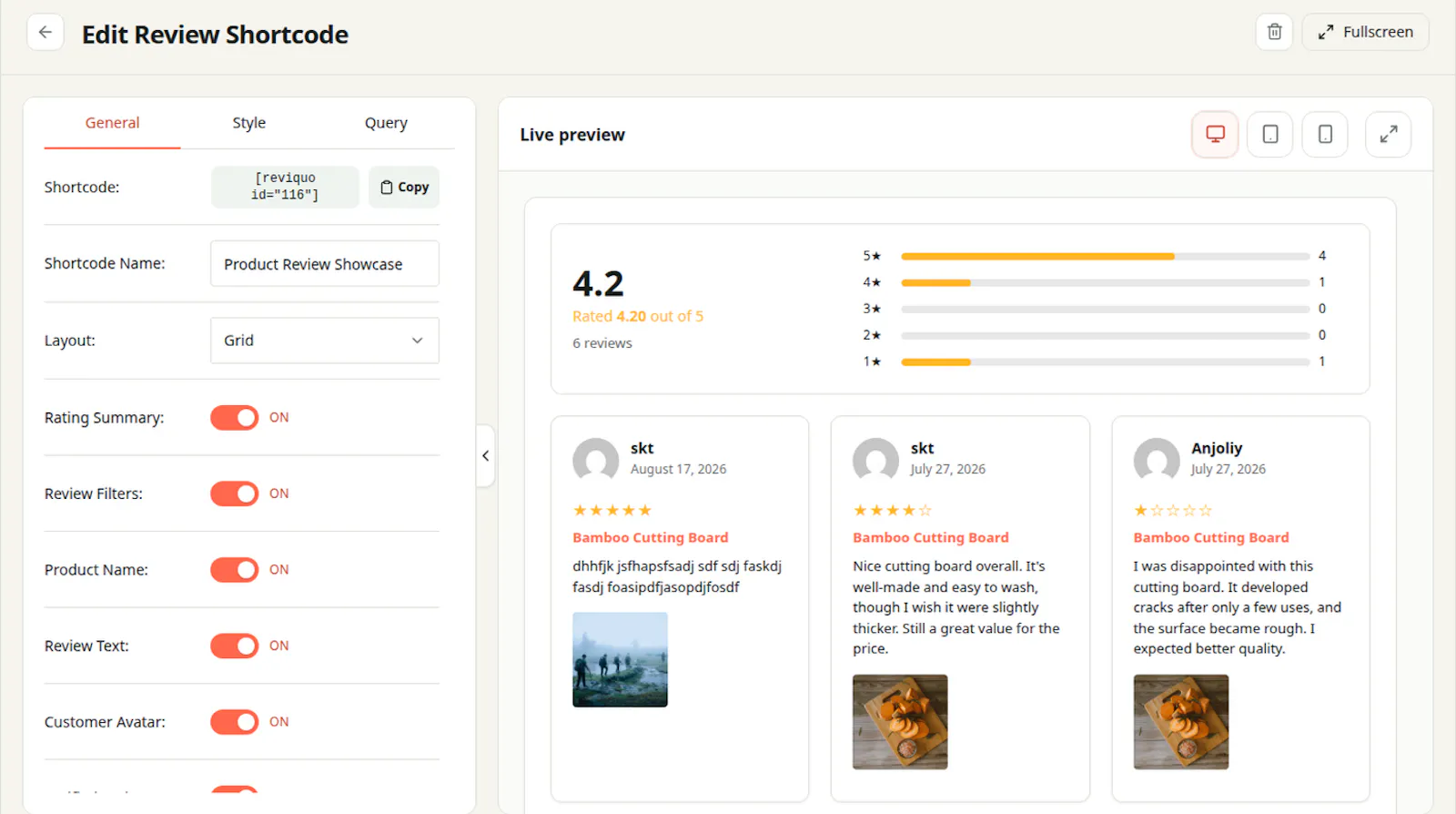Click five-star rating on skt August review
The width and height of the screenshot is (1456, 814).
(612, 511)
